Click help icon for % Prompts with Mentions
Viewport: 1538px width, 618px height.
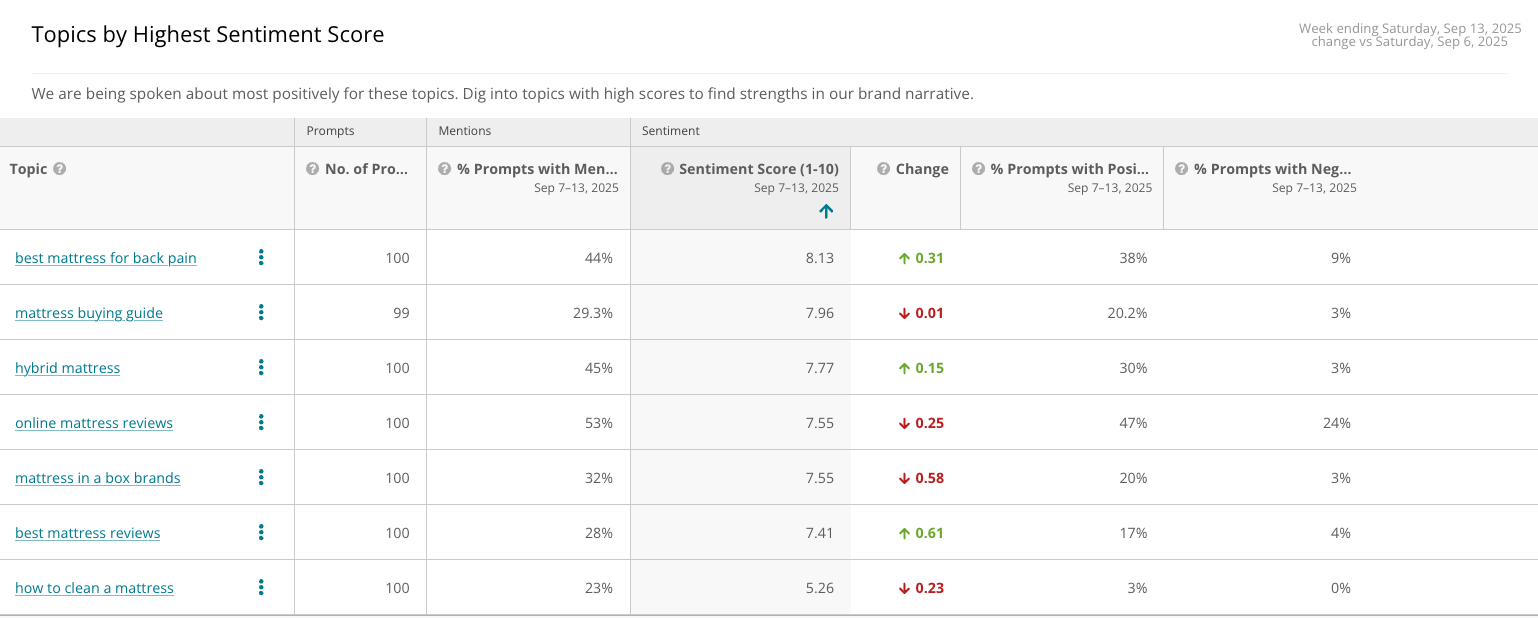[x=445, y=169]
